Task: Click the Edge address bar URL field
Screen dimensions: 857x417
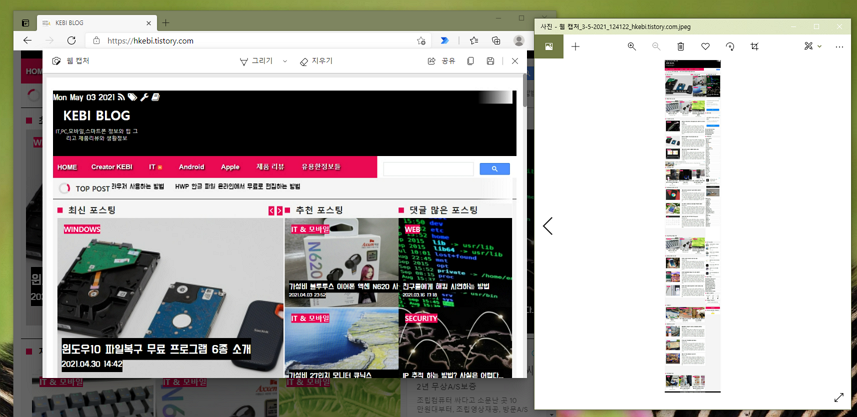Action: tap(257, 40)
